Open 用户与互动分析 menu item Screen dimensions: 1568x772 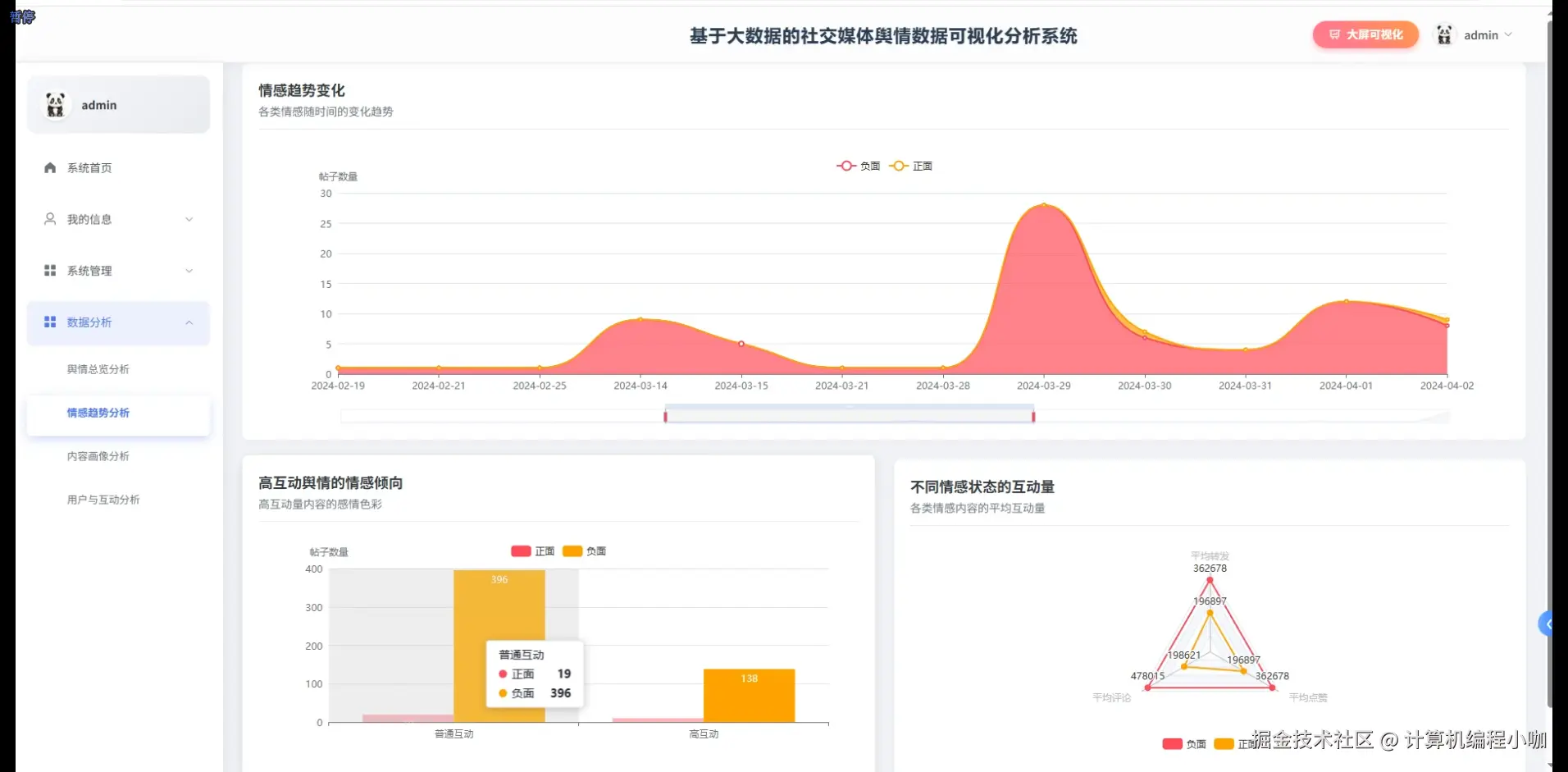coord(103,500)
